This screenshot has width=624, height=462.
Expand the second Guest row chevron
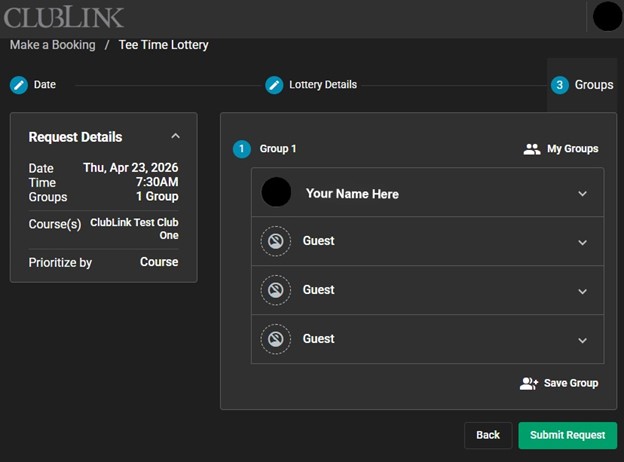coord(583,291)
